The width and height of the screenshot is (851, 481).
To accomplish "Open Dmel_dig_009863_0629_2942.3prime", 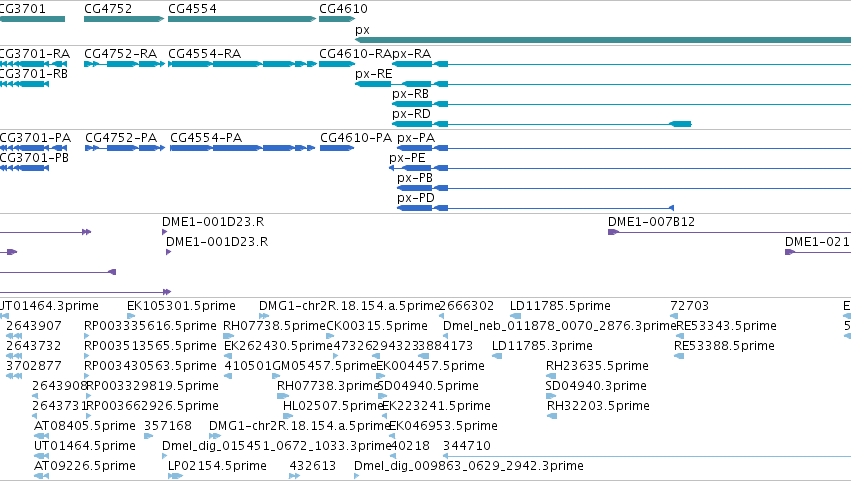I will click(469, 467).
